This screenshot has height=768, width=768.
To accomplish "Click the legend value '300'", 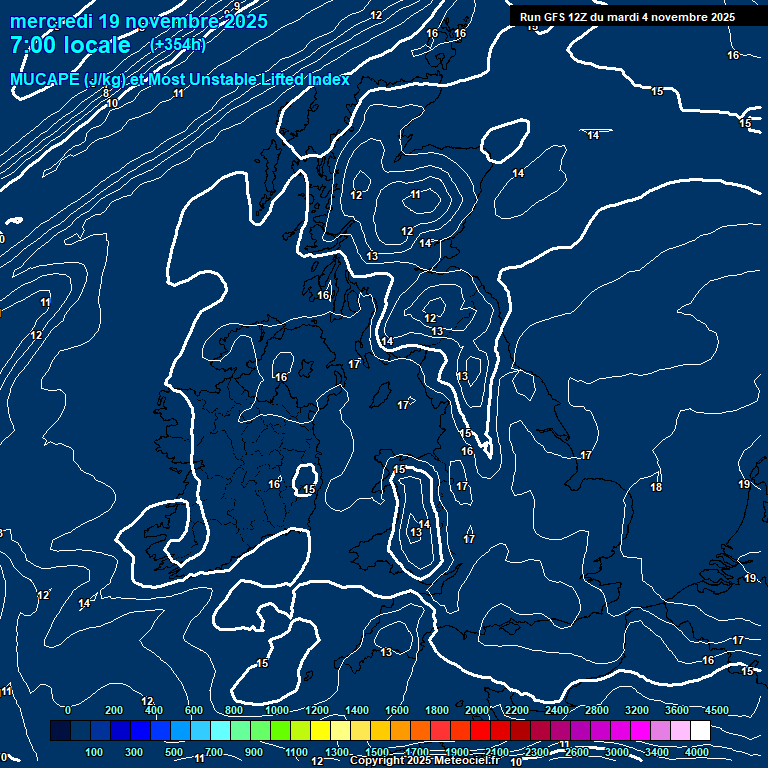I will tap(134, 752).
